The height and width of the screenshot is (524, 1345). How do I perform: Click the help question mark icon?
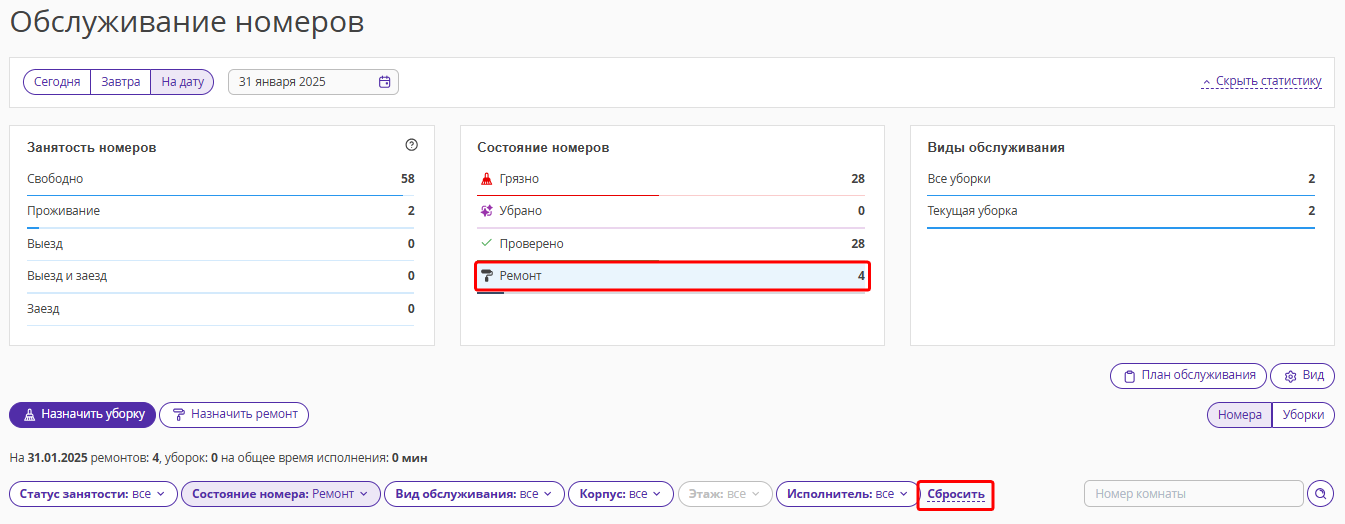point(411,145)
